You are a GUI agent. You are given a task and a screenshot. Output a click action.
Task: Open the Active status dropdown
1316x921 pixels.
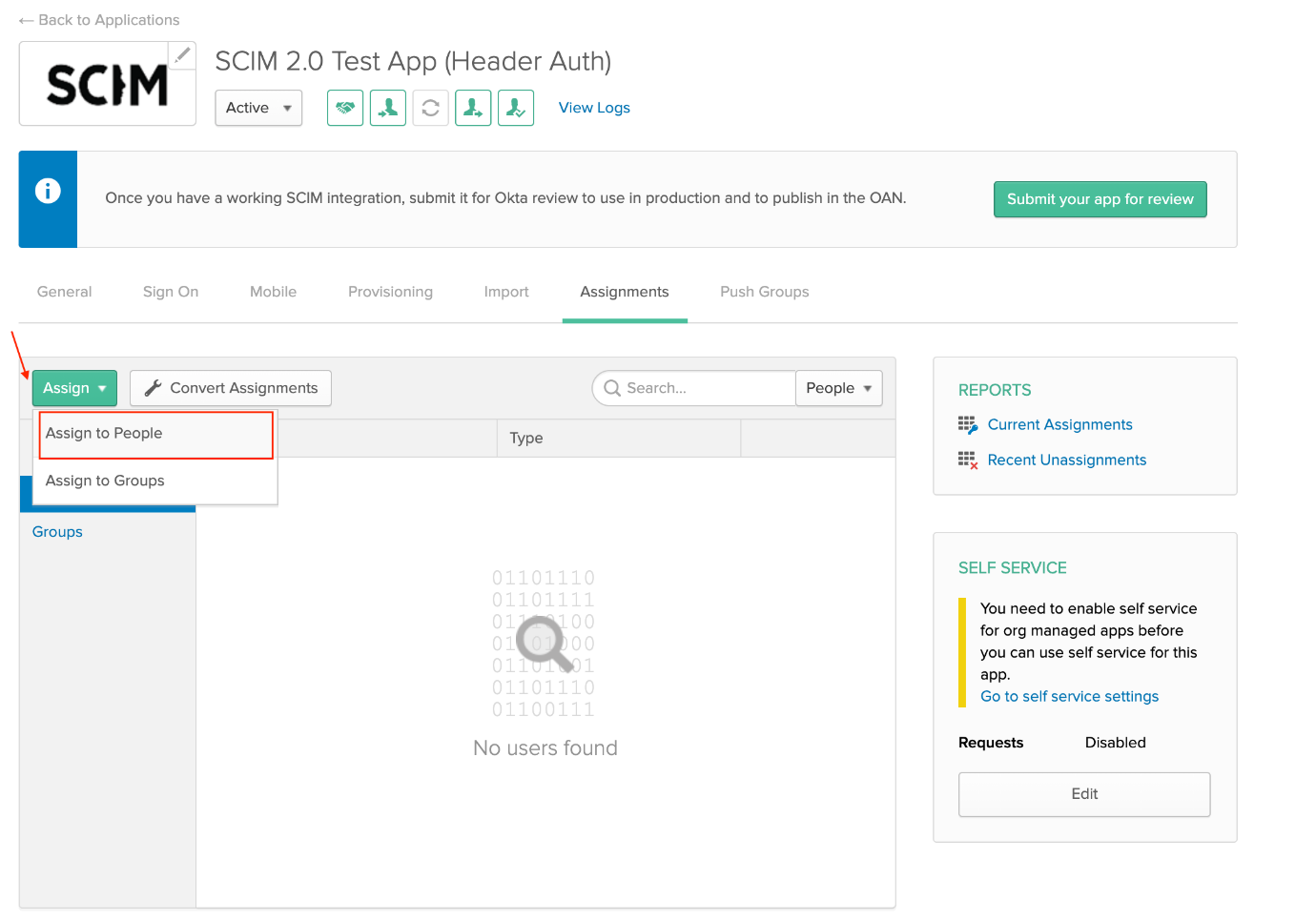point(257,108)
